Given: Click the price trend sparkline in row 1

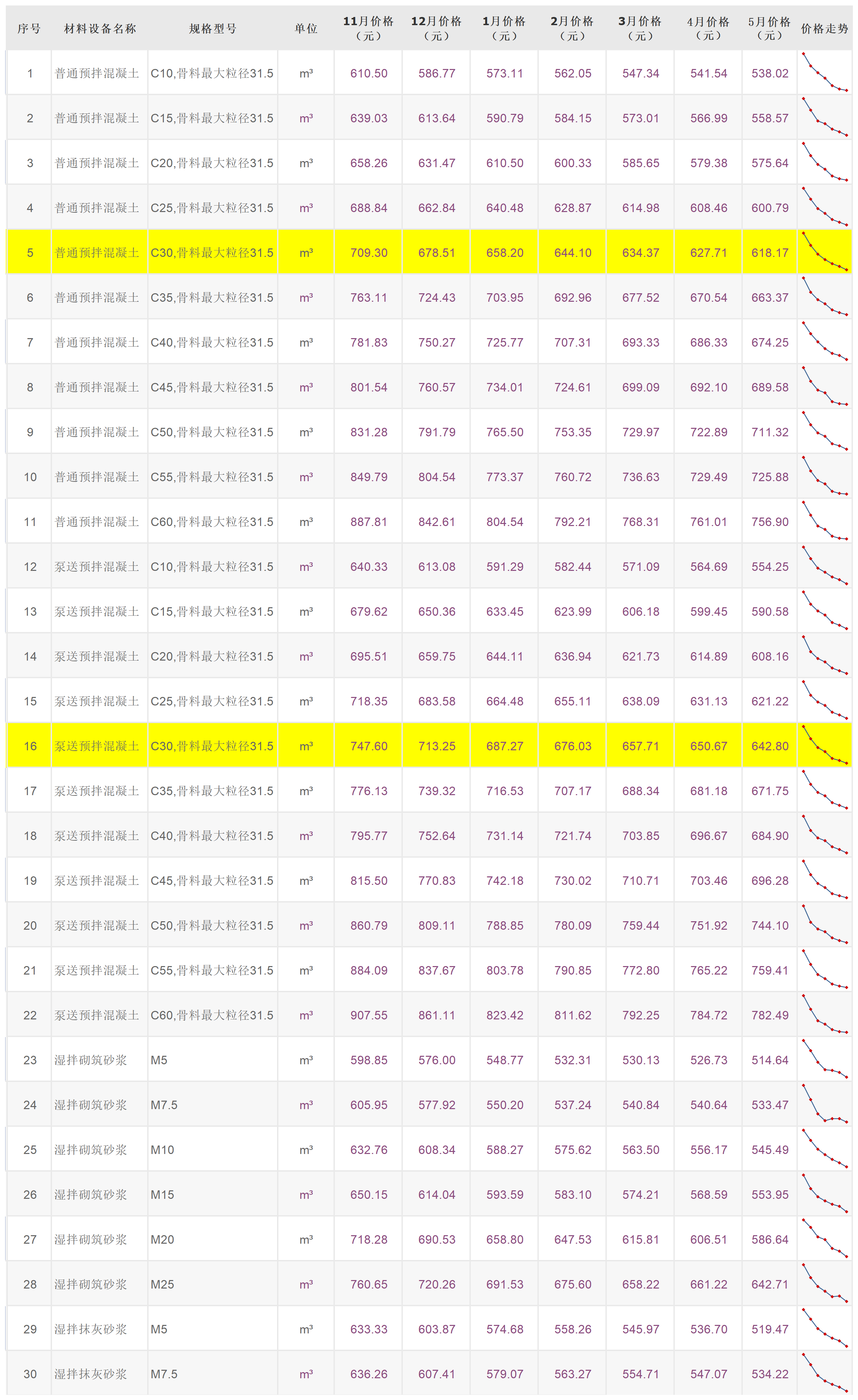Looking at the screenshot, I should (x=824, y=72).
